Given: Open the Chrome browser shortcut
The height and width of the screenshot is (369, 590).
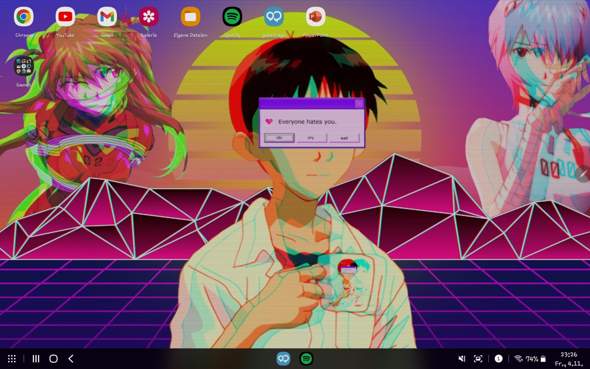Looking at the screenshot, I should click(x=24, y=17).
